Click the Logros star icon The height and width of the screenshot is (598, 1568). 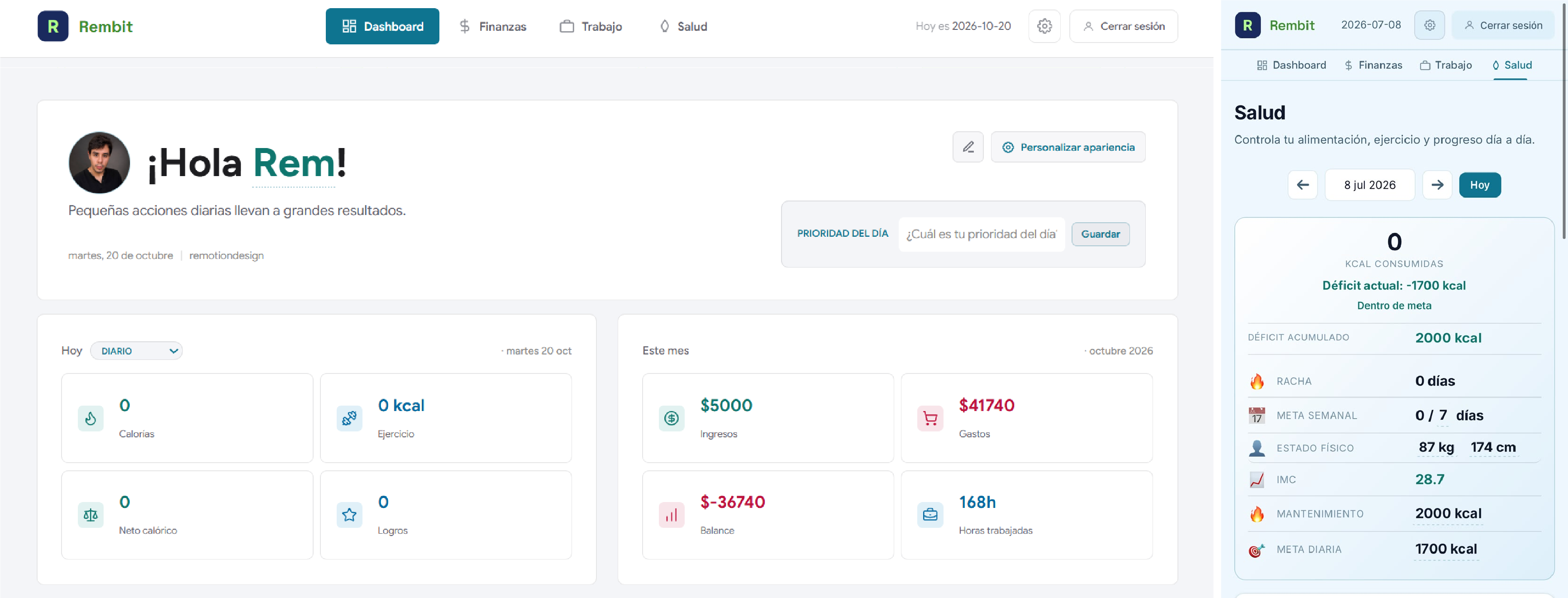click(x=349, y=515)
